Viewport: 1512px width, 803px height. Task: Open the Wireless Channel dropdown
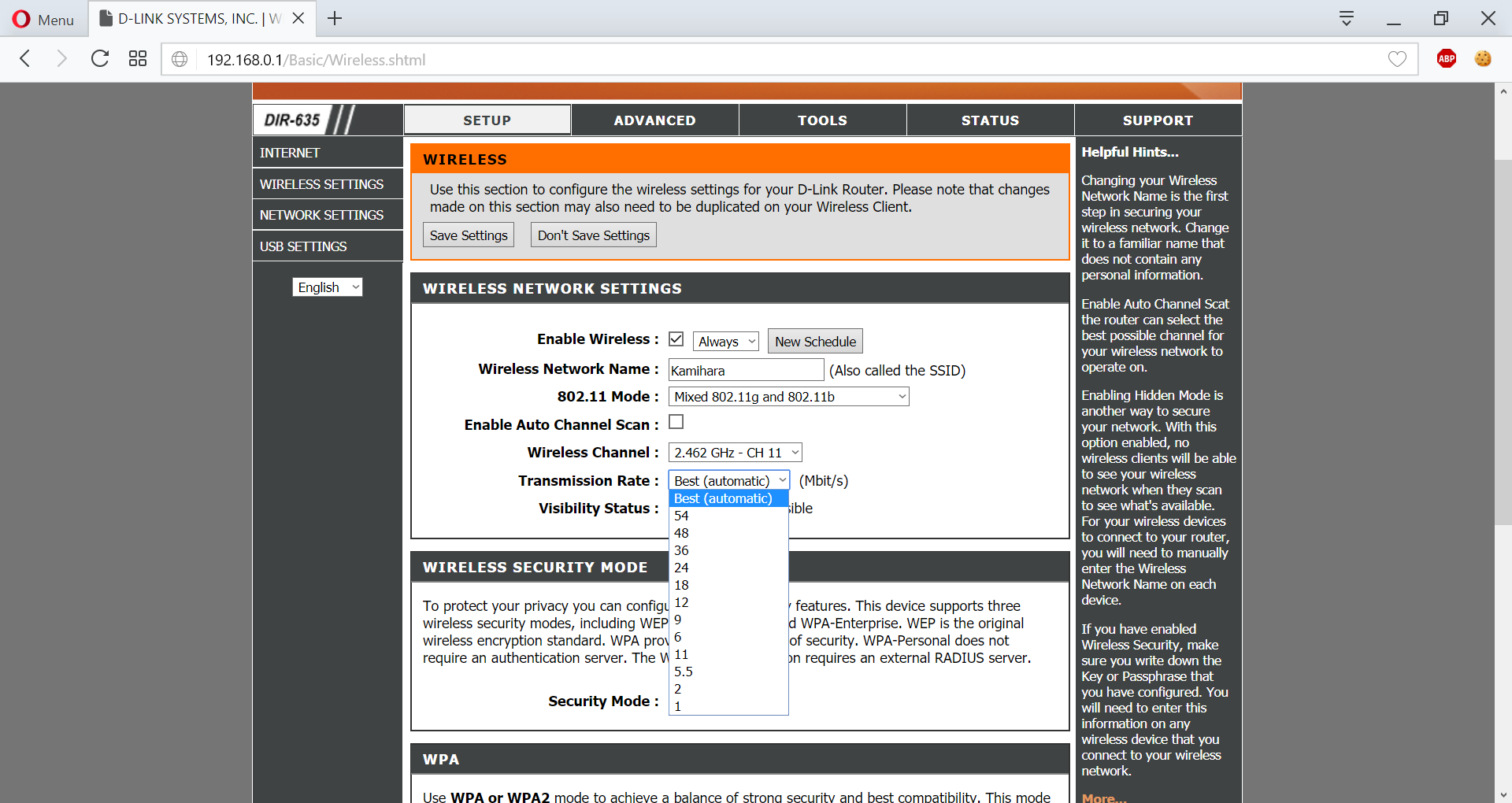pyautogui.click(x=736, y=453)
